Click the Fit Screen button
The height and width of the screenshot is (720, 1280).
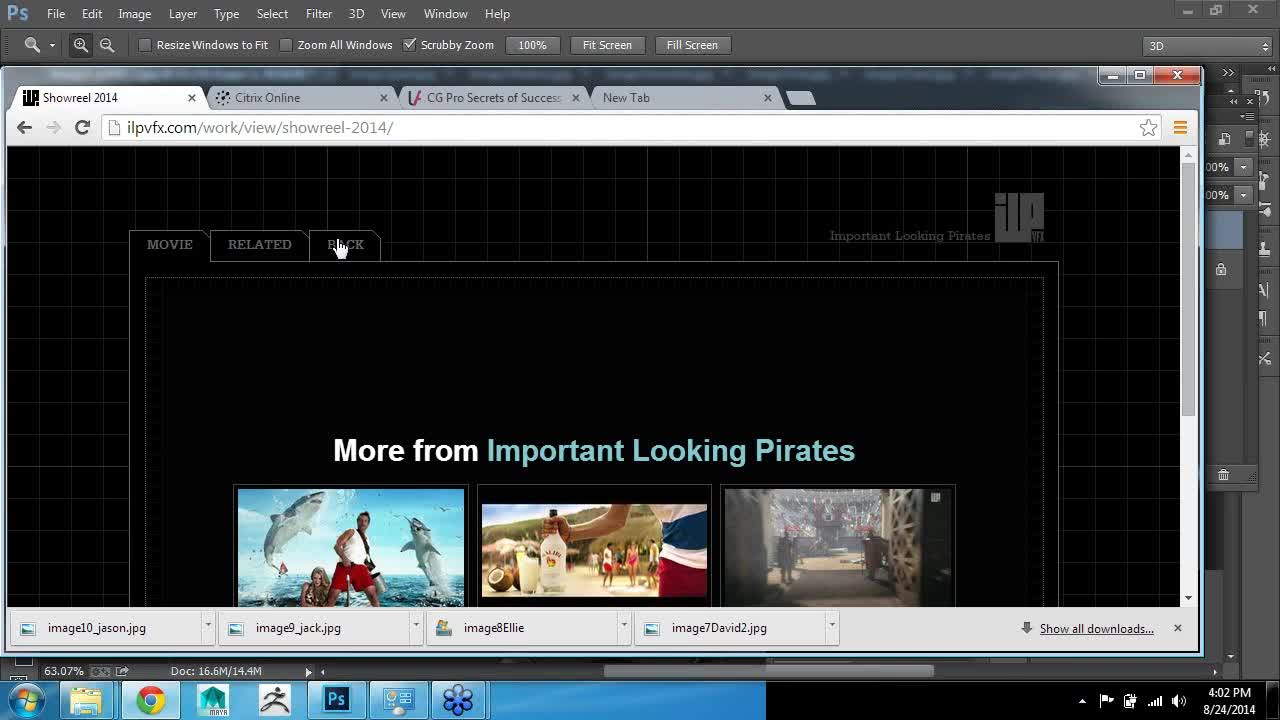click(607, 45)
